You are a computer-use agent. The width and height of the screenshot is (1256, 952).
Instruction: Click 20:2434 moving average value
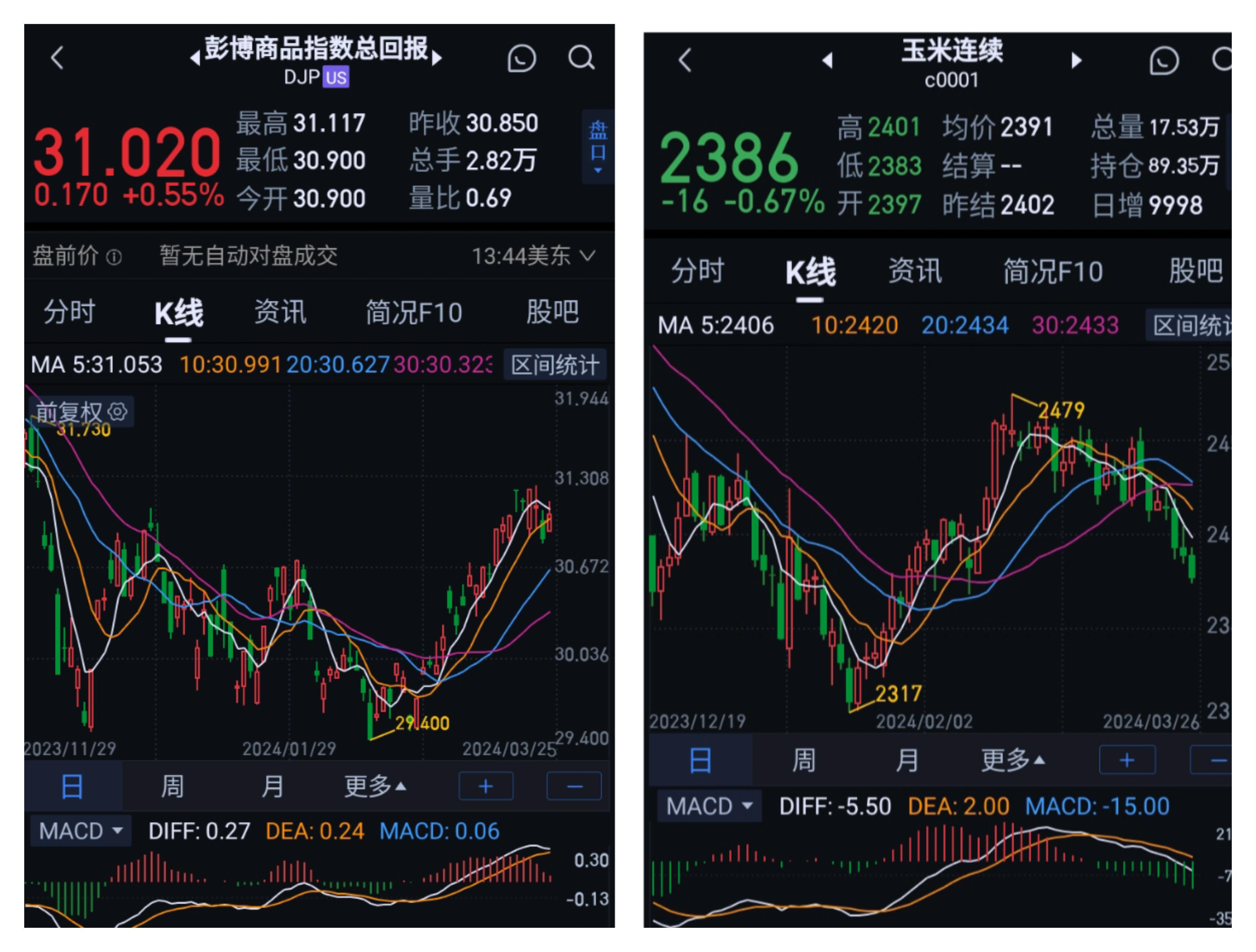pos(965,325)
